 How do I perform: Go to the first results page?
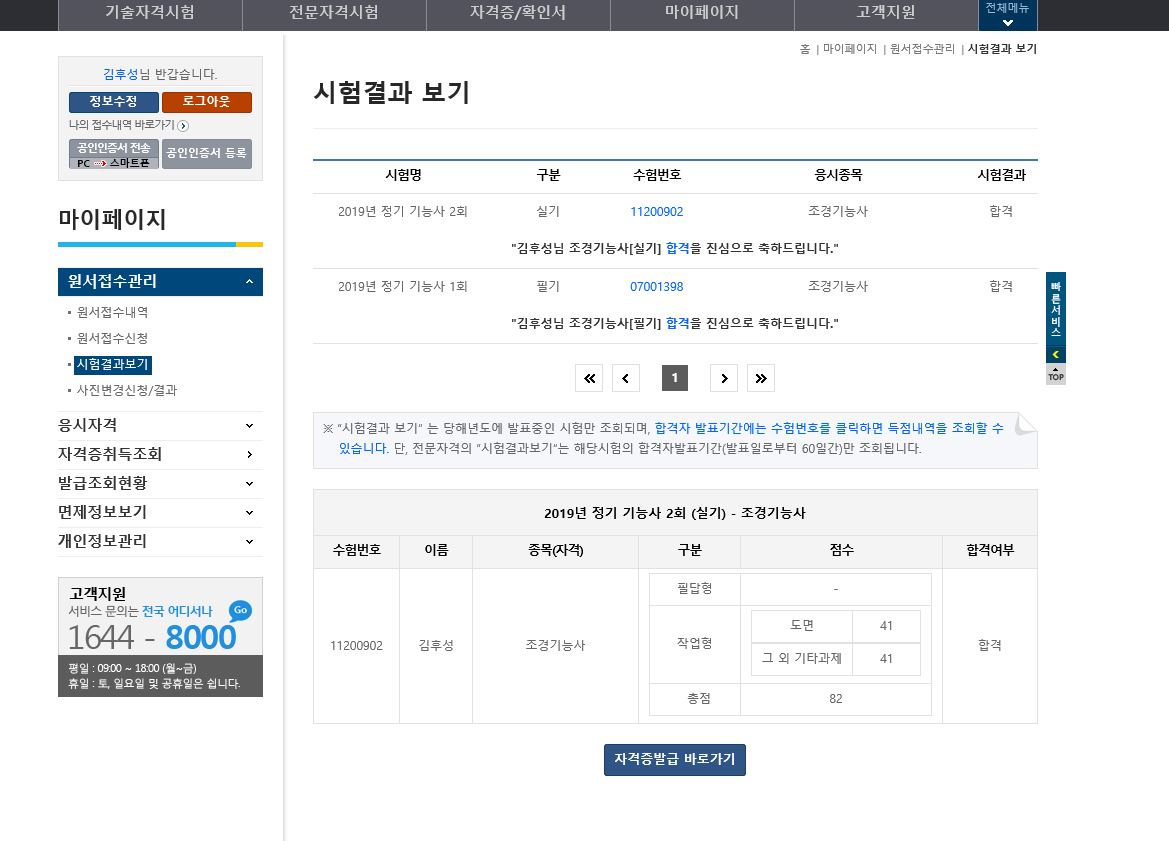(x=589, y=378)
